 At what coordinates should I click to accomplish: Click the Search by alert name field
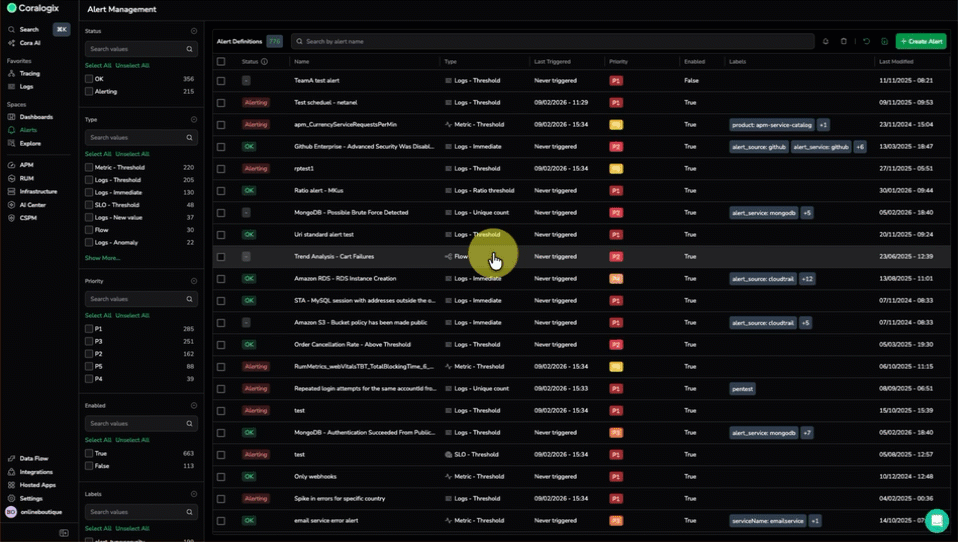pos(555,42)
